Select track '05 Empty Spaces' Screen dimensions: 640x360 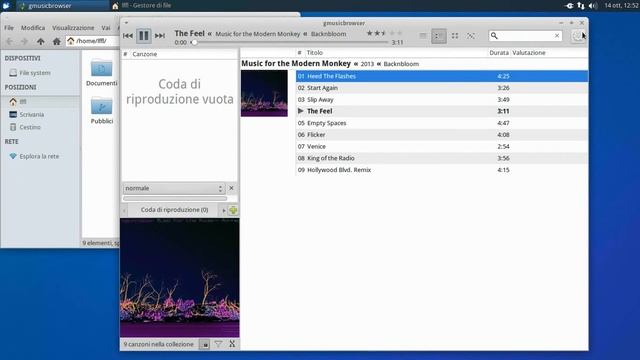point(442,123)
